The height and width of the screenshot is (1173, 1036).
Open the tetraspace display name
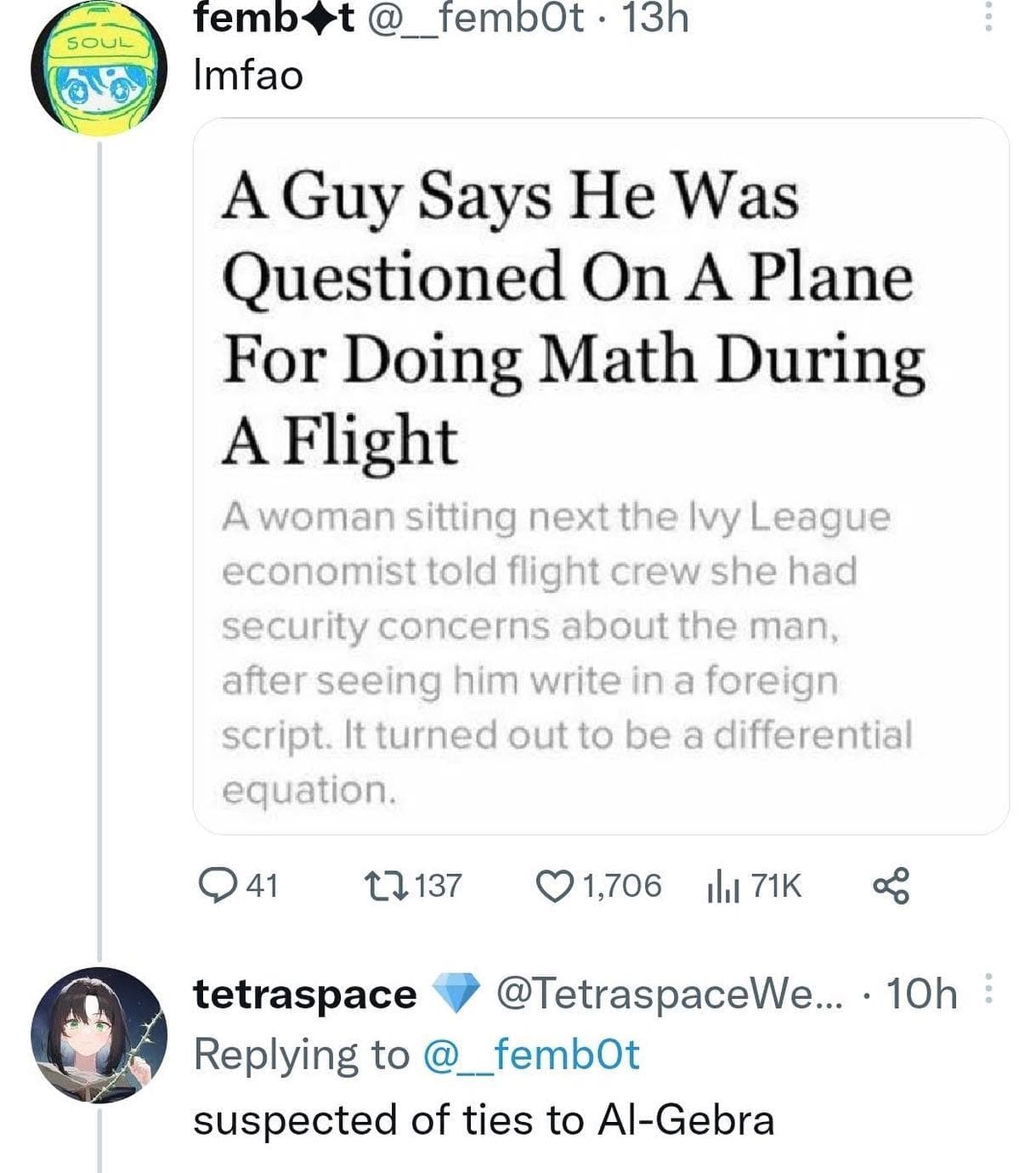pyautogui.click(x=304, y=994)
